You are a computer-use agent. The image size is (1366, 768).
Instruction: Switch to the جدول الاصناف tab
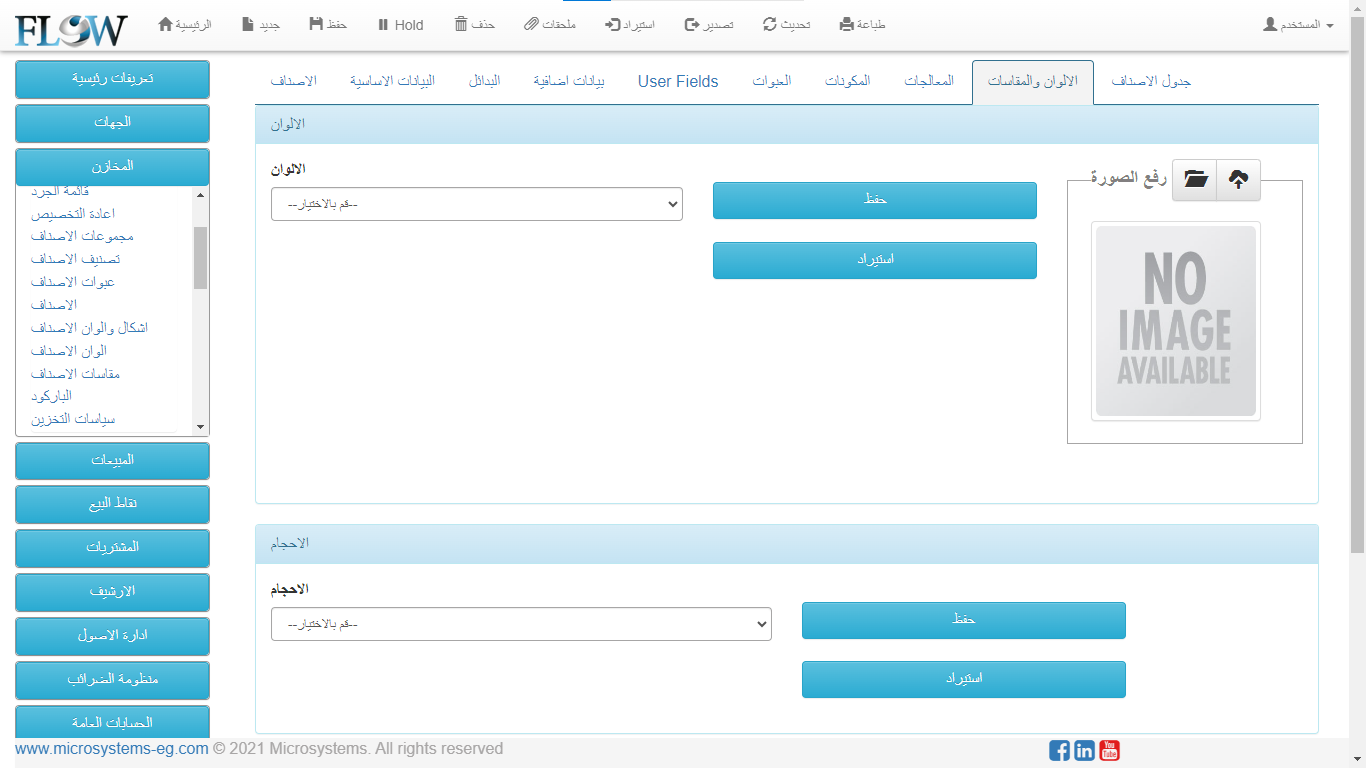[1151, 82]
